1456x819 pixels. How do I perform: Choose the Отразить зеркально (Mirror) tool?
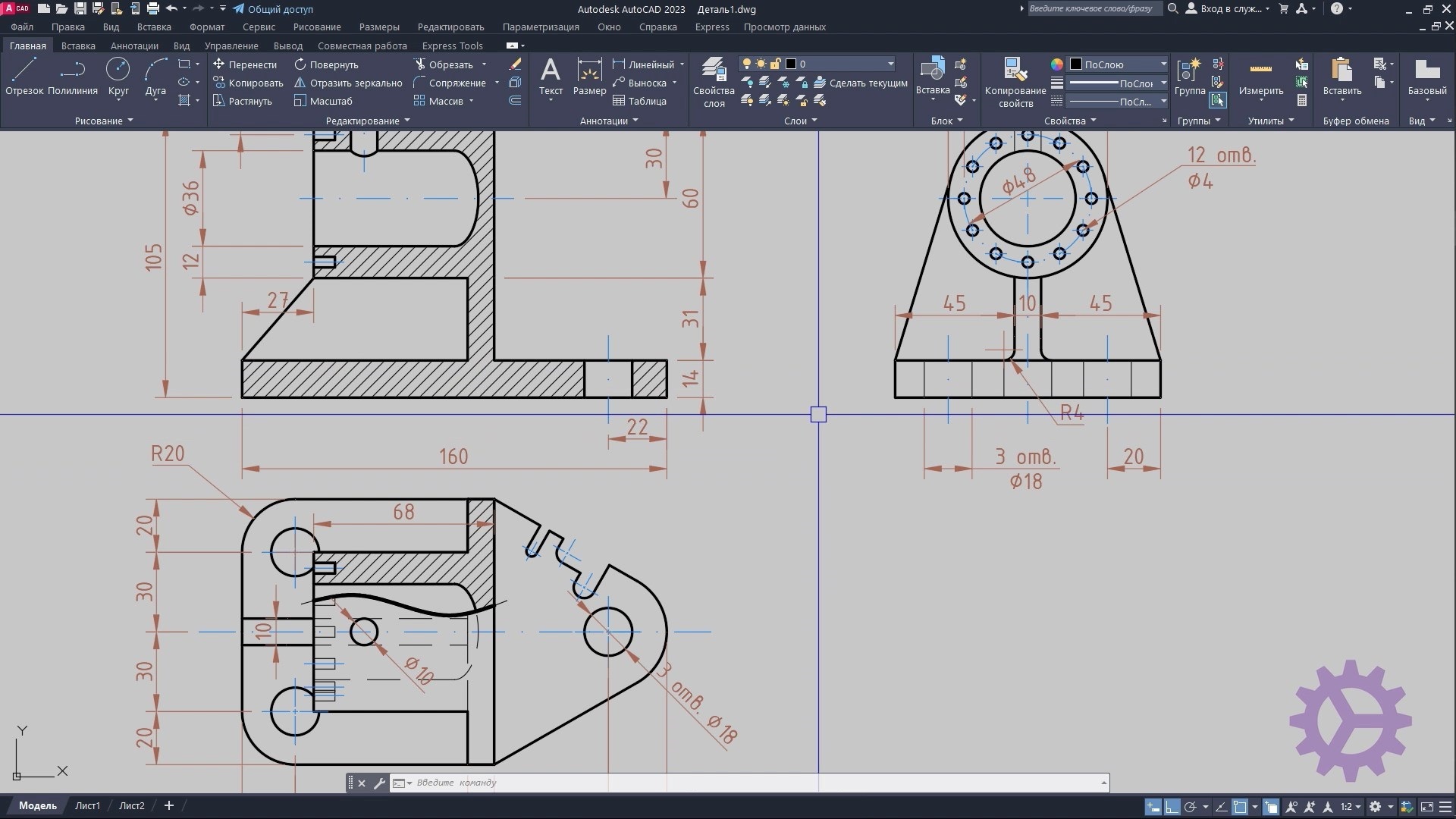(x=348, y=83)
